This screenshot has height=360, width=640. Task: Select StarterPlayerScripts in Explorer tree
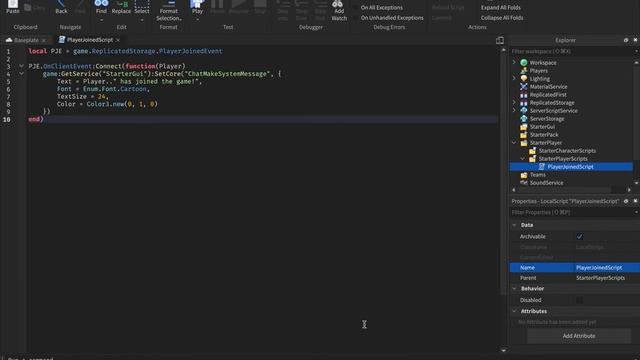pos(563,158)
